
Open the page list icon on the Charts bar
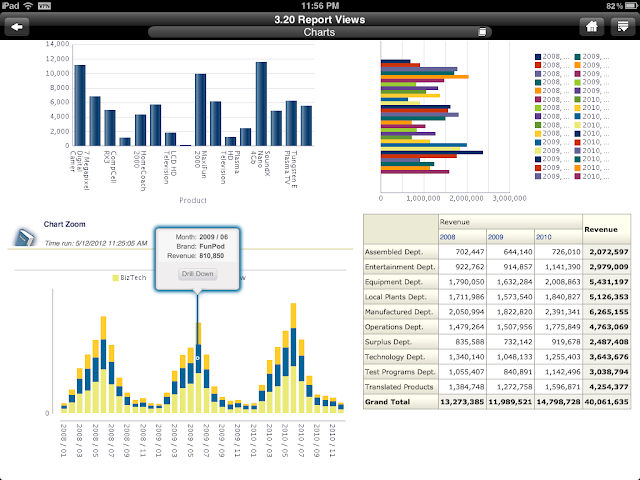[x=482, y=32]
